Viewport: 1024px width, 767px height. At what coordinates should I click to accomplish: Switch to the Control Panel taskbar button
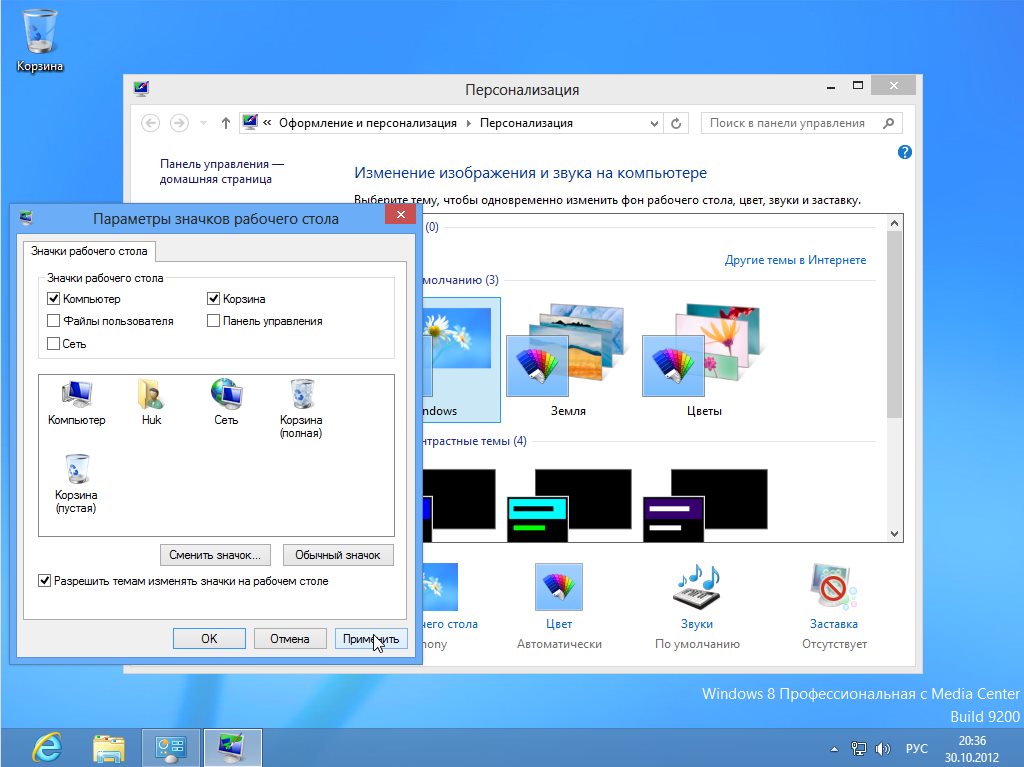point(170,748)
